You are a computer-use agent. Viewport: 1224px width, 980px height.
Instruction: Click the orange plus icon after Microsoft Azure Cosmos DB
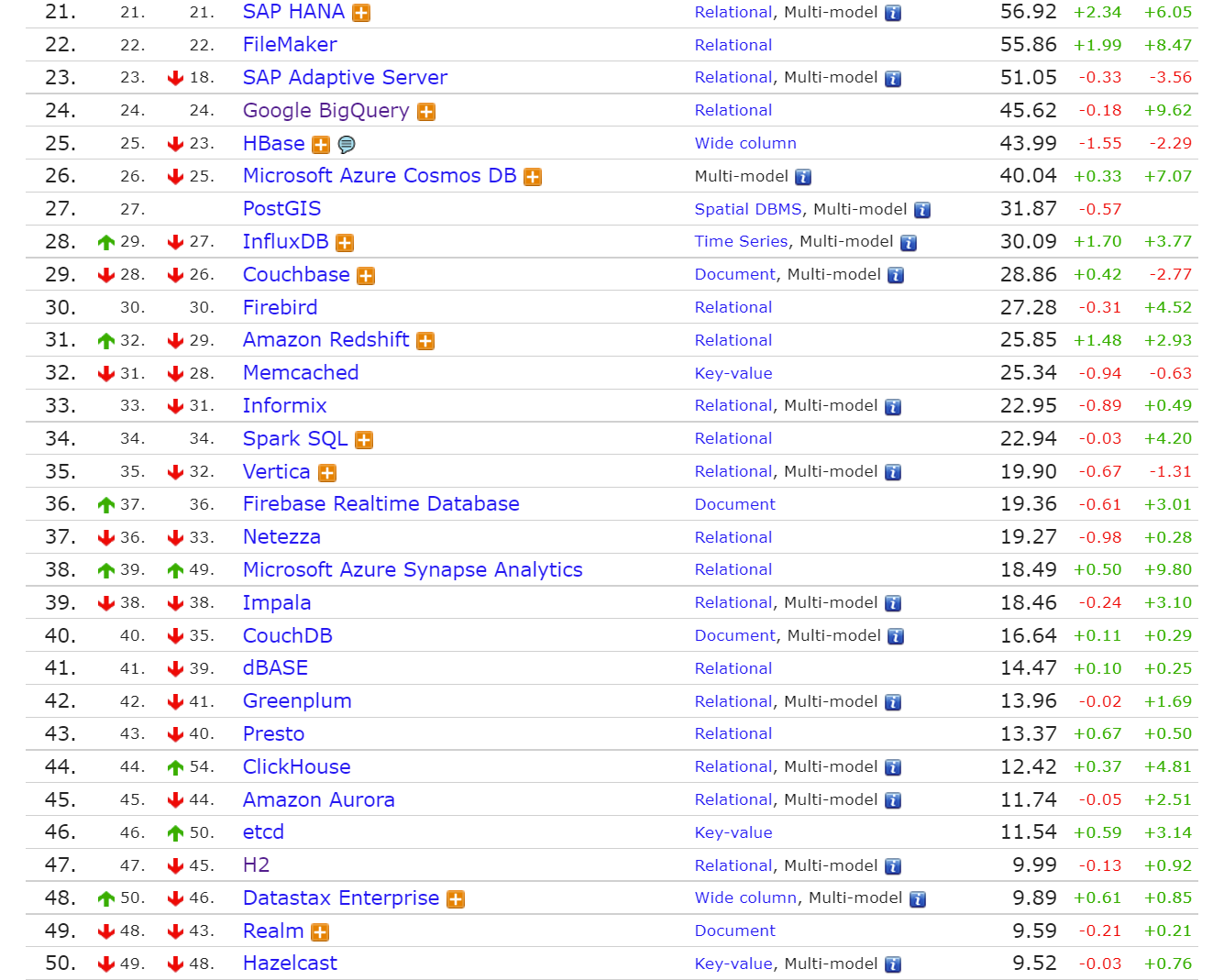coord(533,177)
